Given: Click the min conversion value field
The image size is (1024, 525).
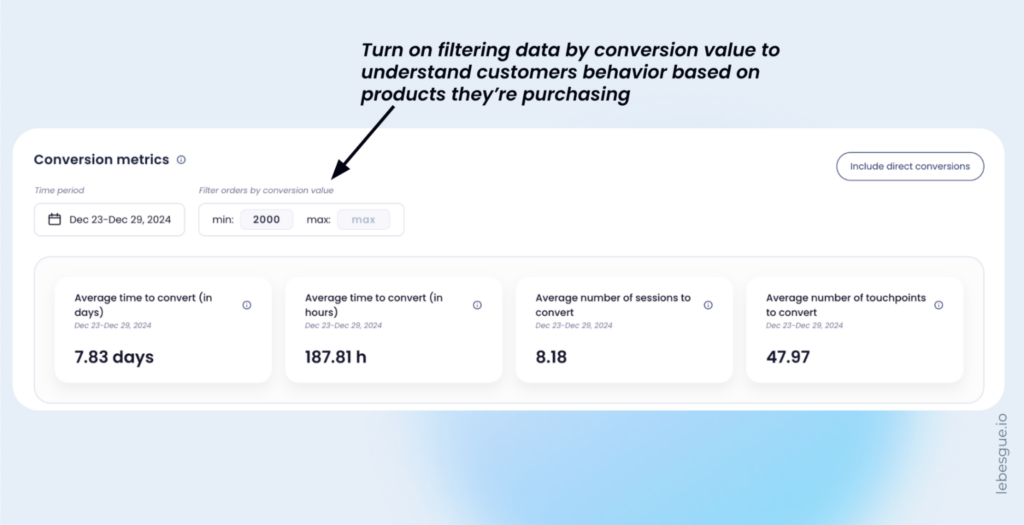Looking at the screenshot, I should (x=266, y=219).
